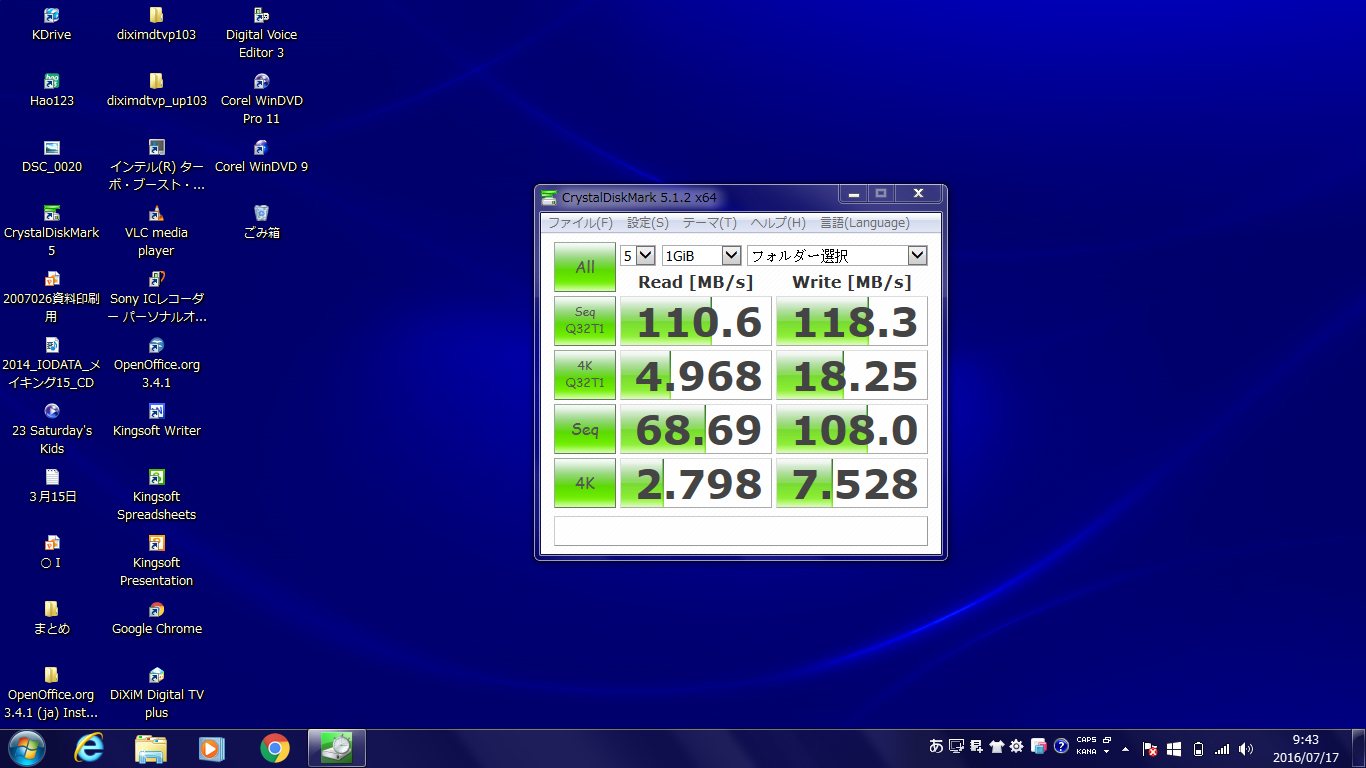Select the Corel WinDVD Pro 11 shortcut
The height and width of the screenshot is (768, 1366).
261,99
